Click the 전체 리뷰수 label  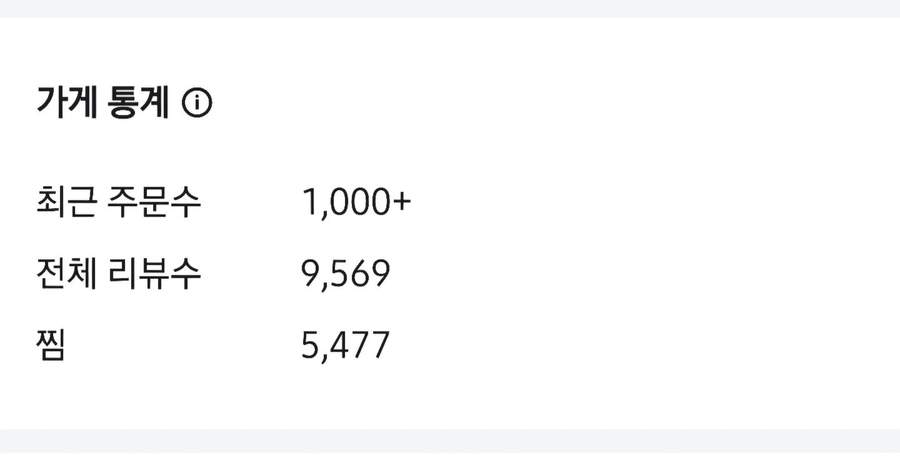(118, 274)
